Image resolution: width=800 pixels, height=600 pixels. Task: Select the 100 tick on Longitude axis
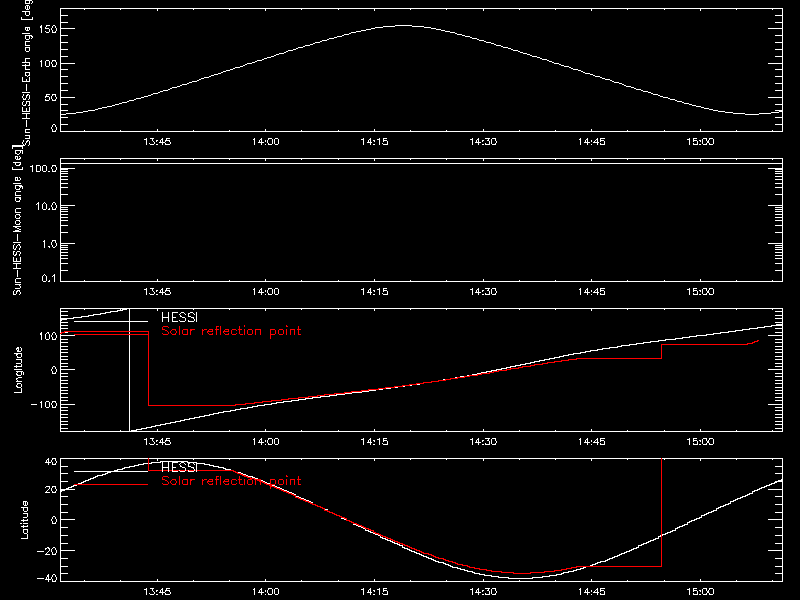click(47, 336)
